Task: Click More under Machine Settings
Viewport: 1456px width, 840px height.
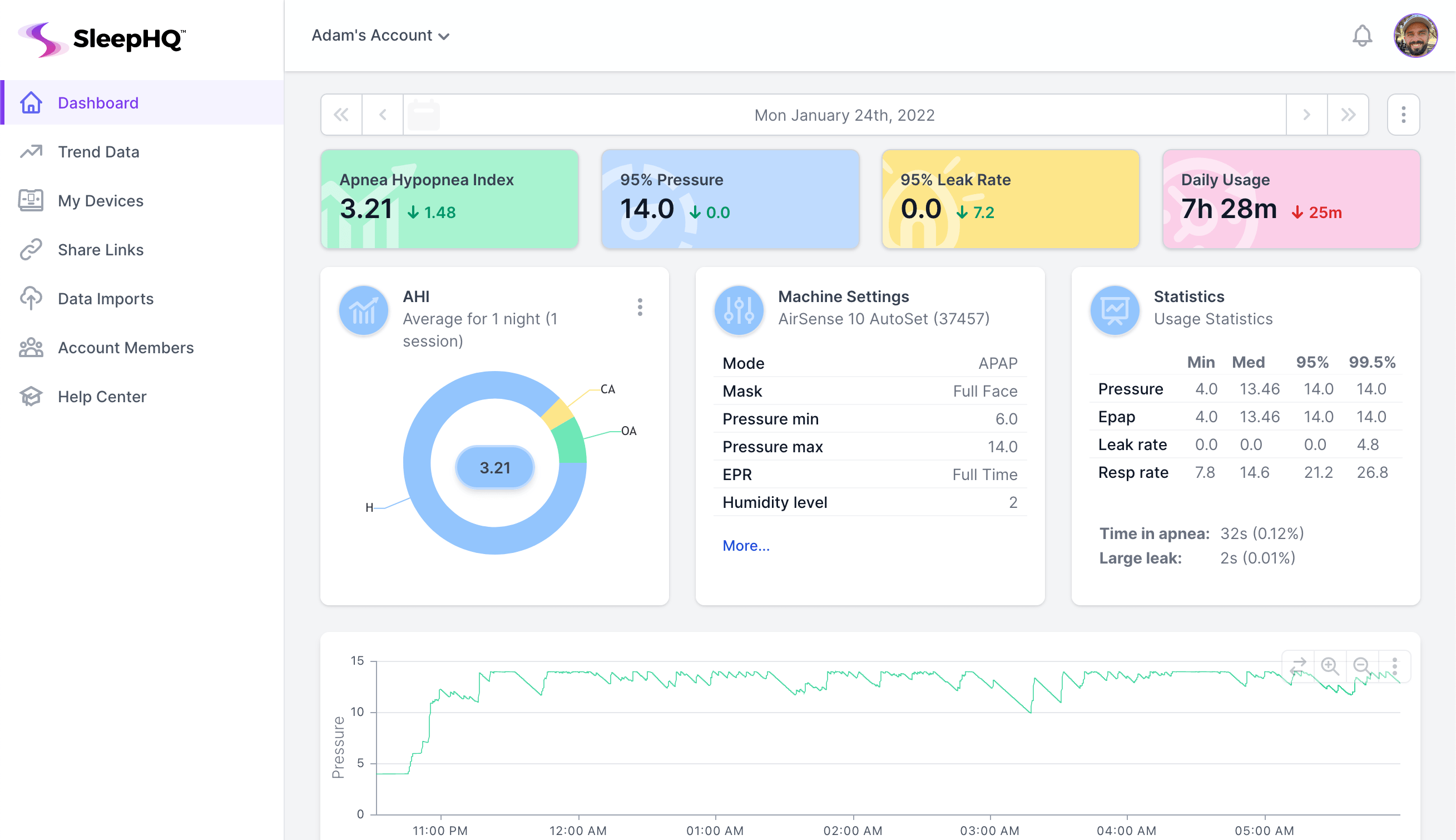Action: click(746, 545)
